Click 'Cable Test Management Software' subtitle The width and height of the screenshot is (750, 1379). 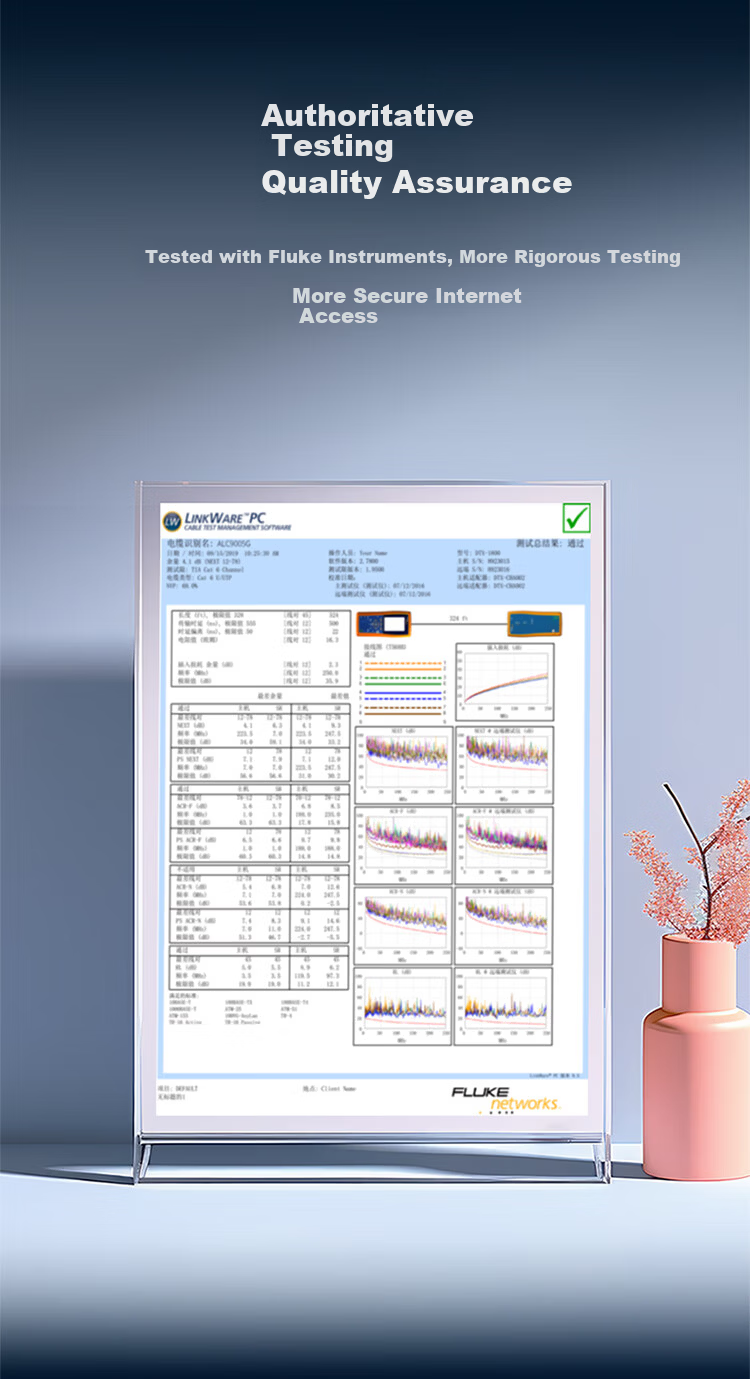239,528
